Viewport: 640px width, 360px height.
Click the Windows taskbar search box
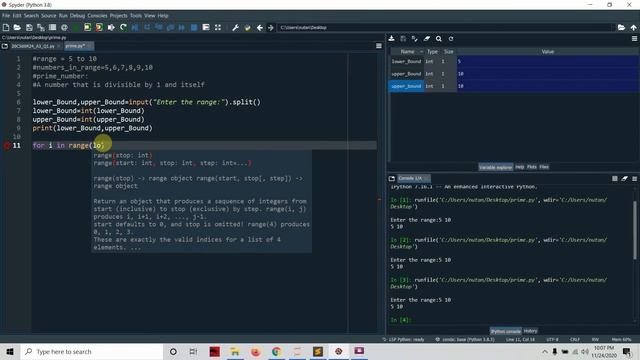(x=92, y=351)
